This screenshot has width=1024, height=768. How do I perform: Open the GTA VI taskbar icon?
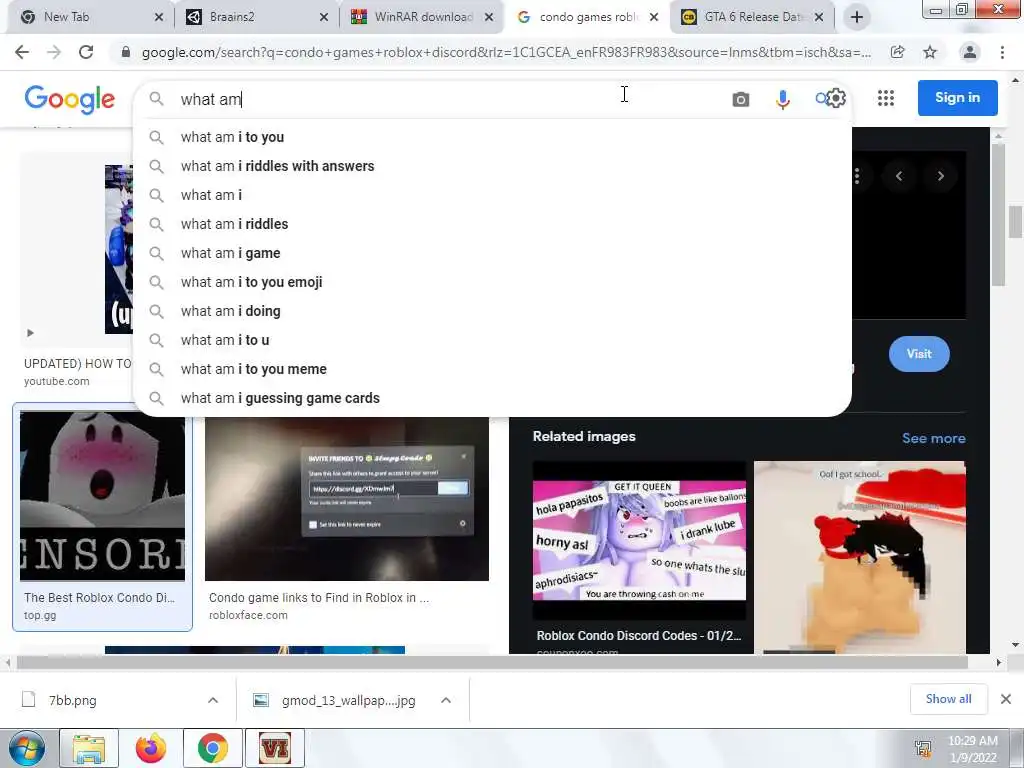pos(275,748)
